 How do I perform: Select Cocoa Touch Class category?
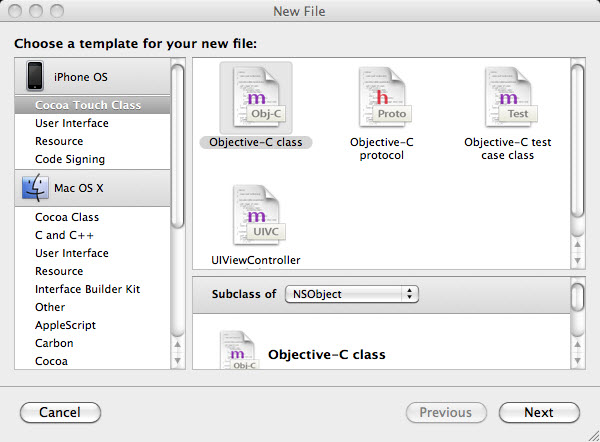click(x=92, y=105)
